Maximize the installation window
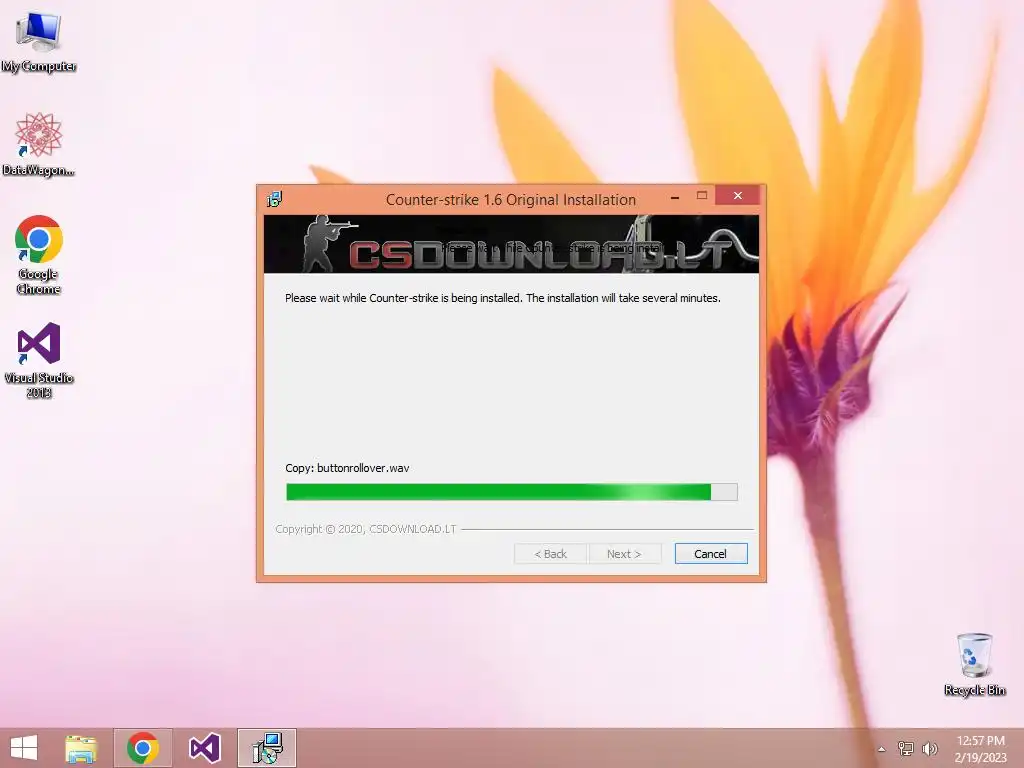Screen dimensions: 1024x768 click(702, 196)
